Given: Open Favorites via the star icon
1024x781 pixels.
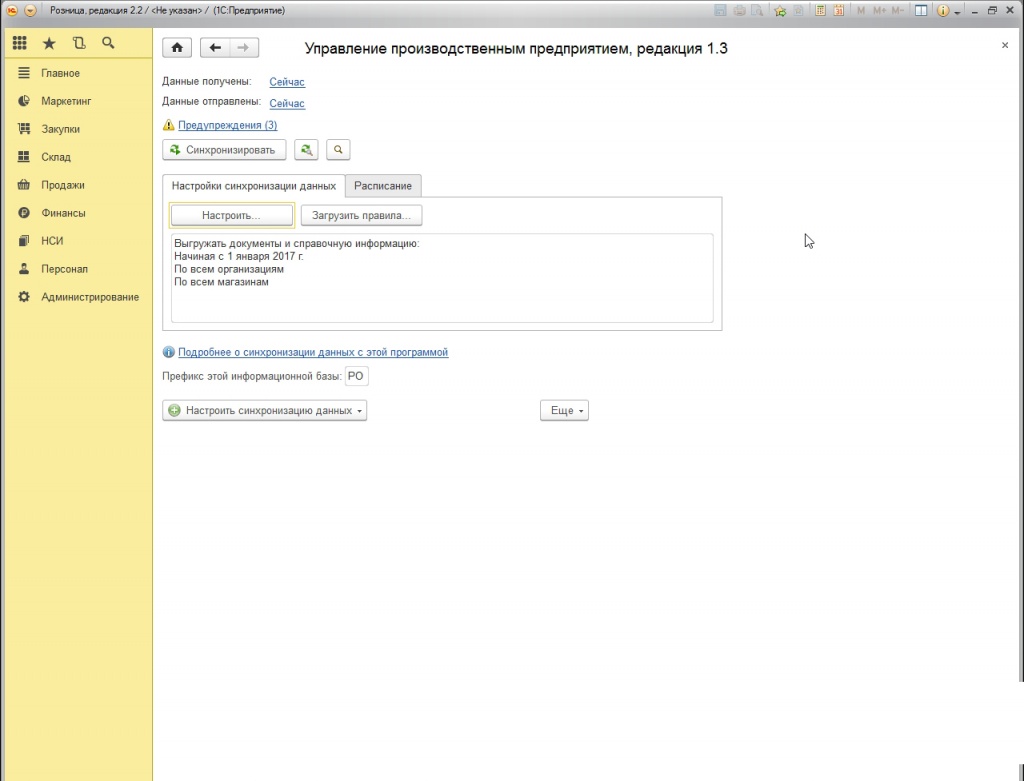Looking at the screenshot, I should coord(49,44).
